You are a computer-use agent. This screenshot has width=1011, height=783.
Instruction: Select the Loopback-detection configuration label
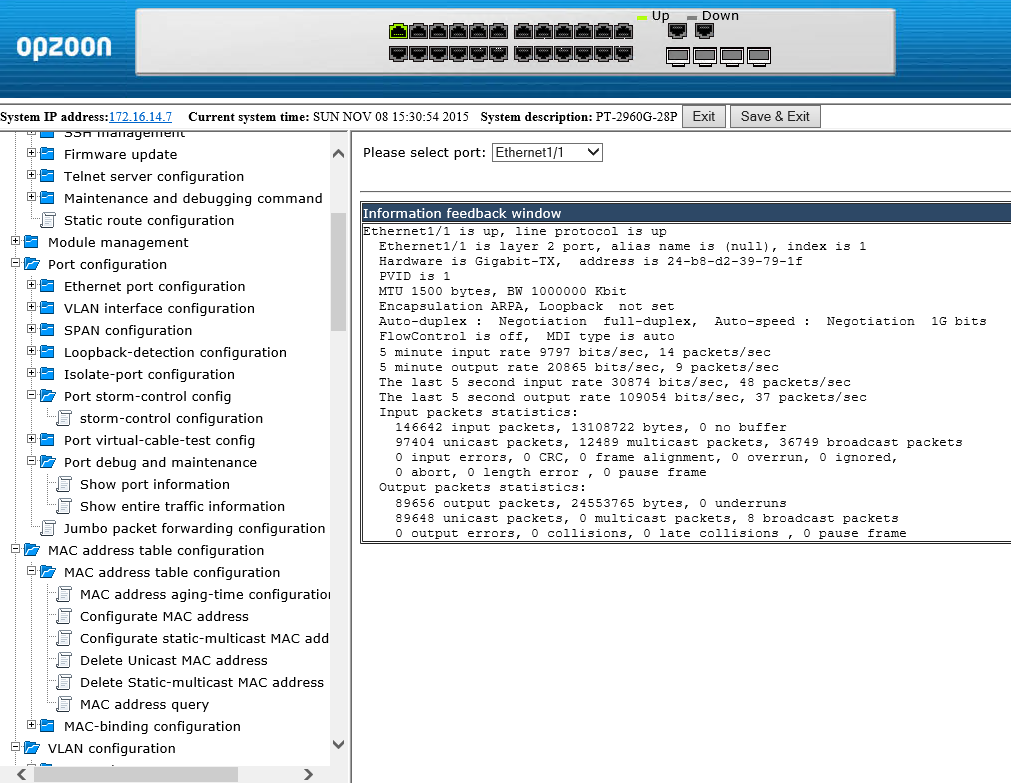(175, 353)
